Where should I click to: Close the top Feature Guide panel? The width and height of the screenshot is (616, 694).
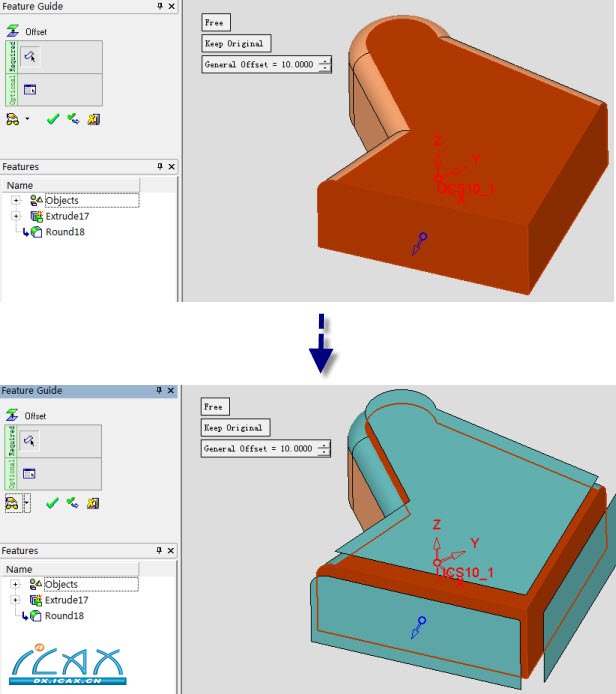tap(171, 6)
